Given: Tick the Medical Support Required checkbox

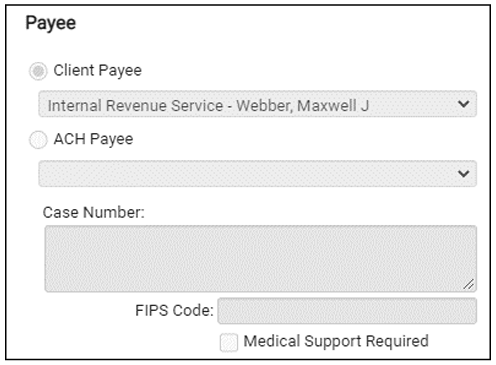Looking at the screenshot, I should 229,342.
